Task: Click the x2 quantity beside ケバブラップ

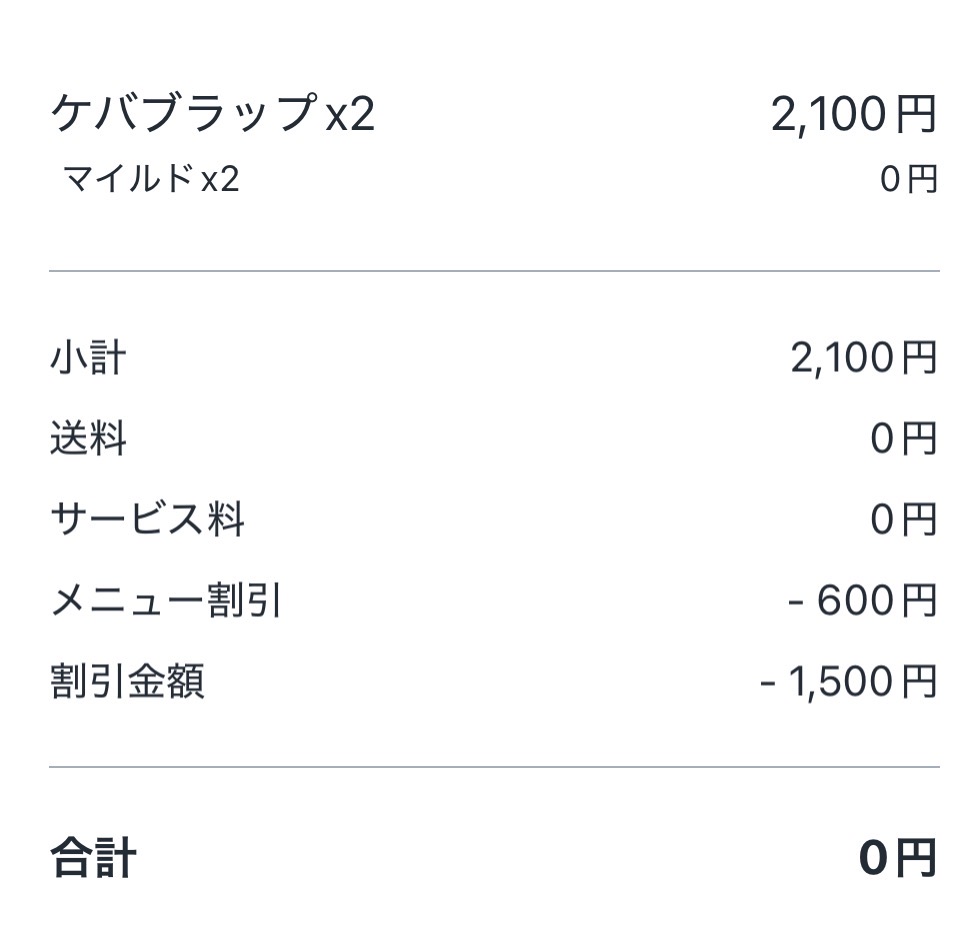Action: (350, 116)
